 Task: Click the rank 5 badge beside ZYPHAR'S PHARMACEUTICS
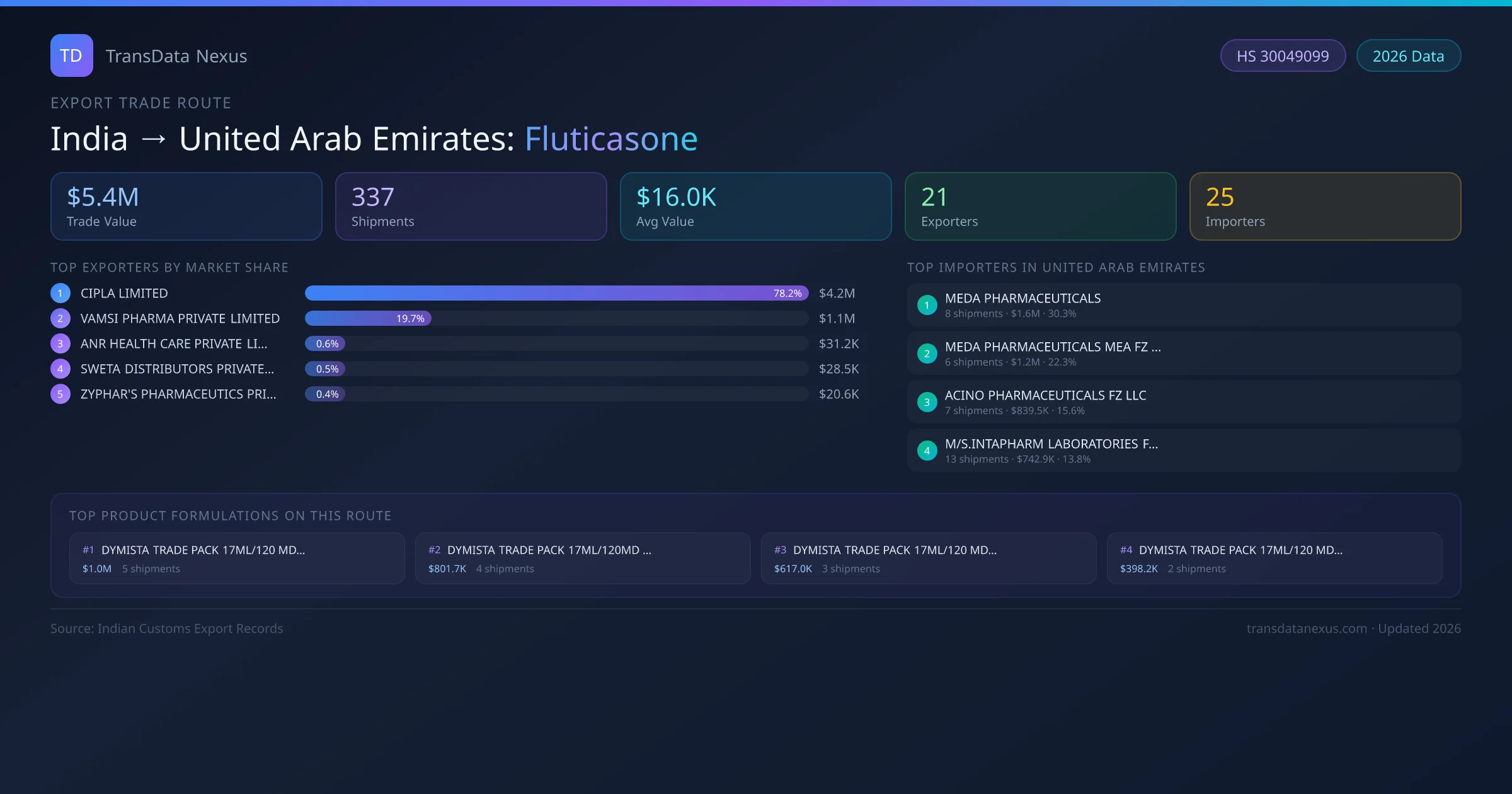60,394
